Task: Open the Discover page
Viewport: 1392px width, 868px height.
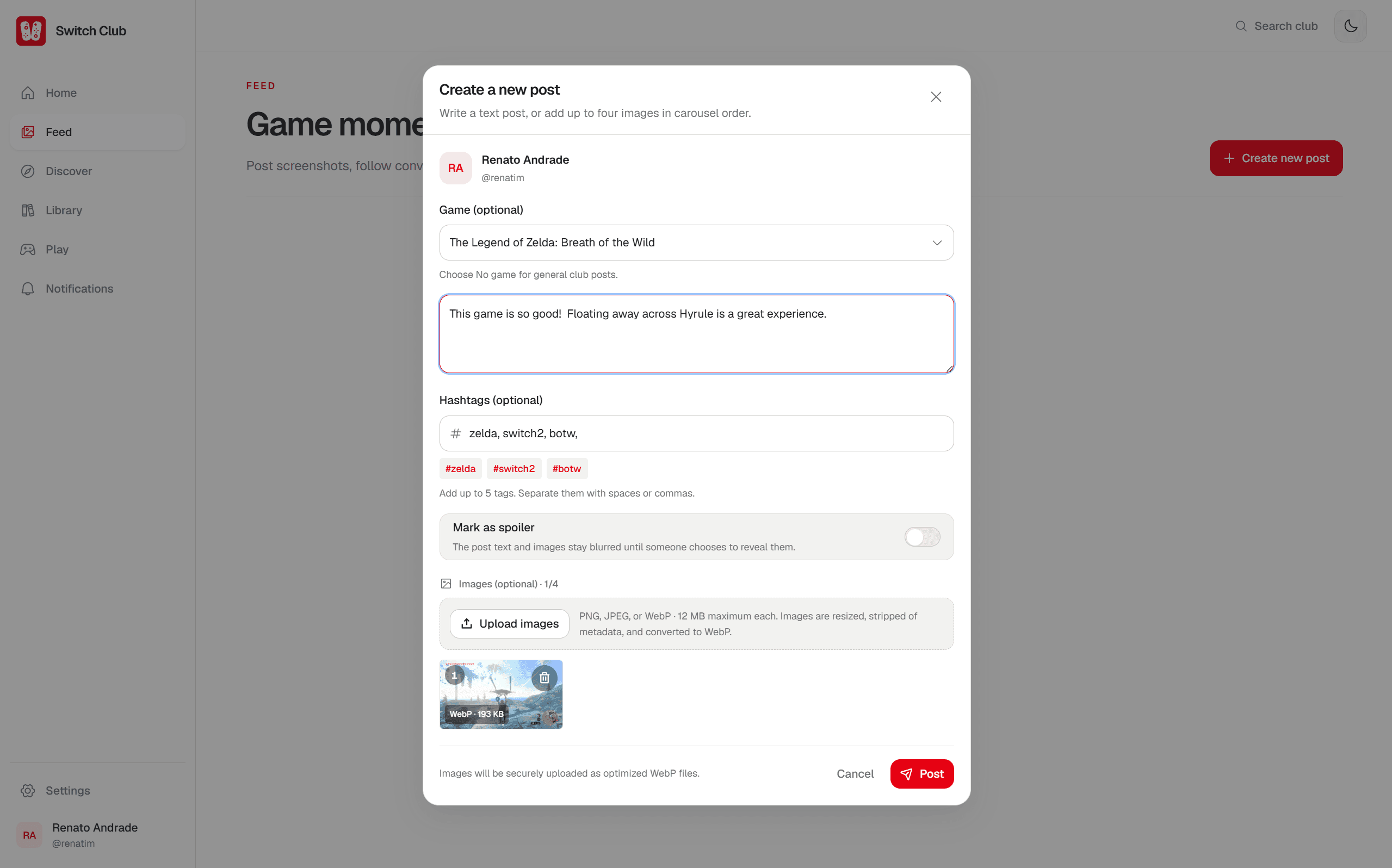Action: [x=97, y=171]
